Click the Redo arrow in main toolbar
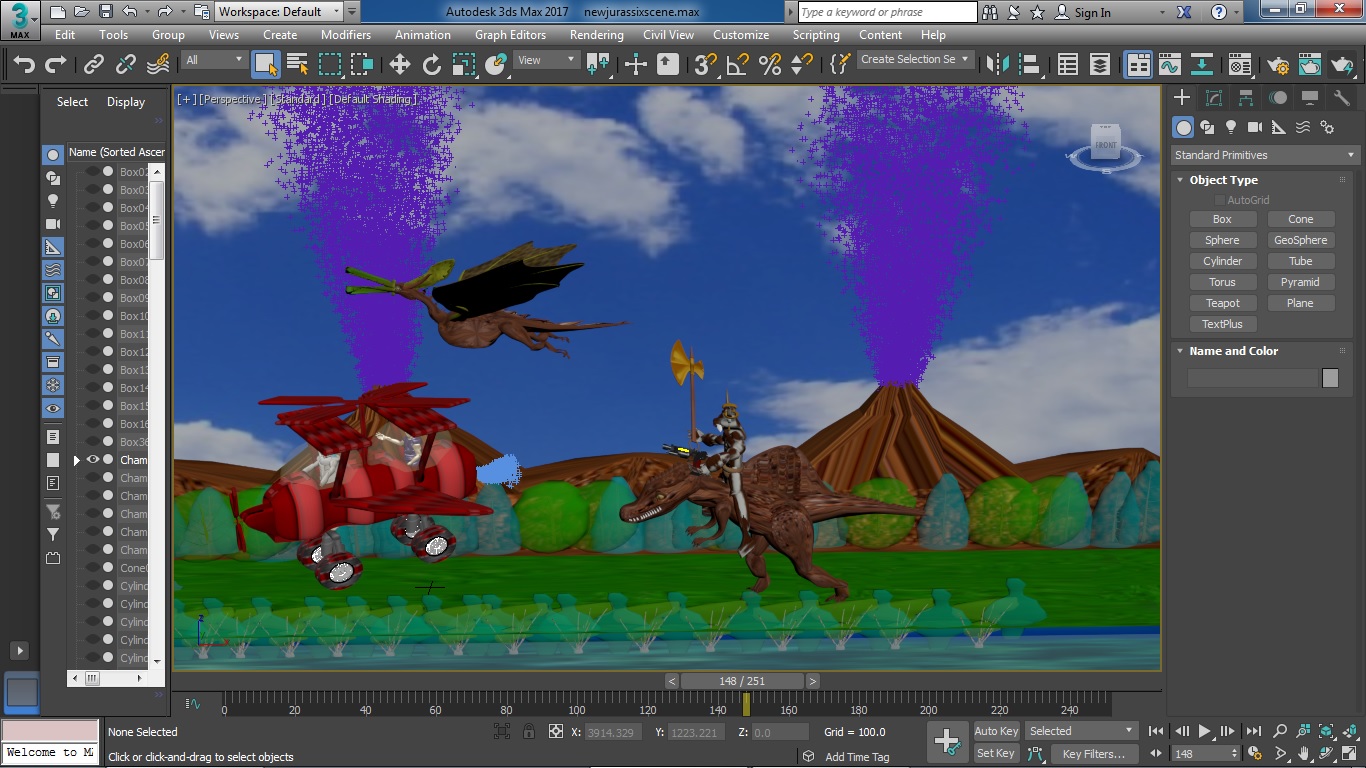This screenshot has height=768, width=1366. point(56,65)
